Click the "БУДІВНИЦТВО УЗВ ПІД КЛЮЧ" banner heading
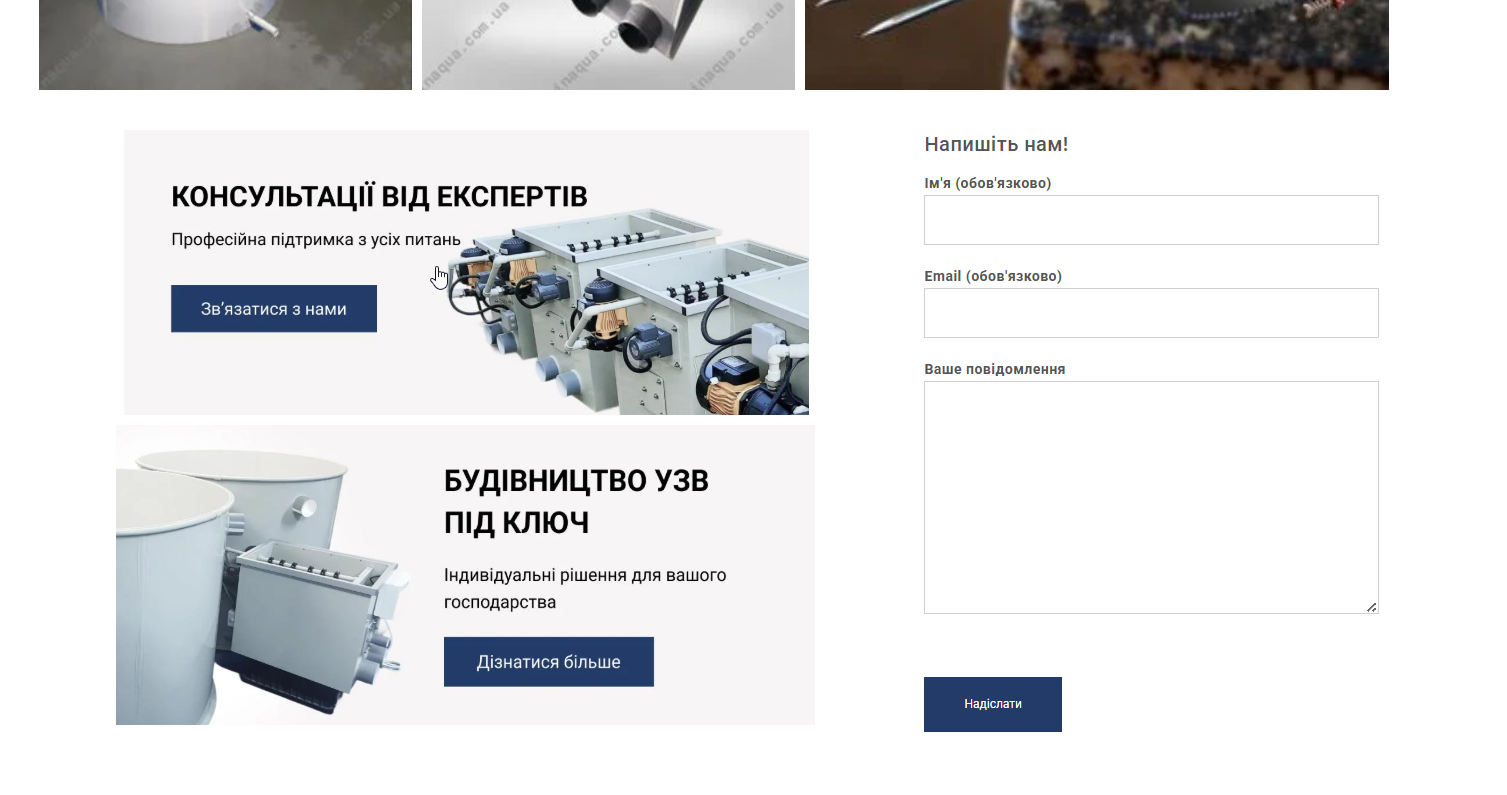 click(576, 502)
